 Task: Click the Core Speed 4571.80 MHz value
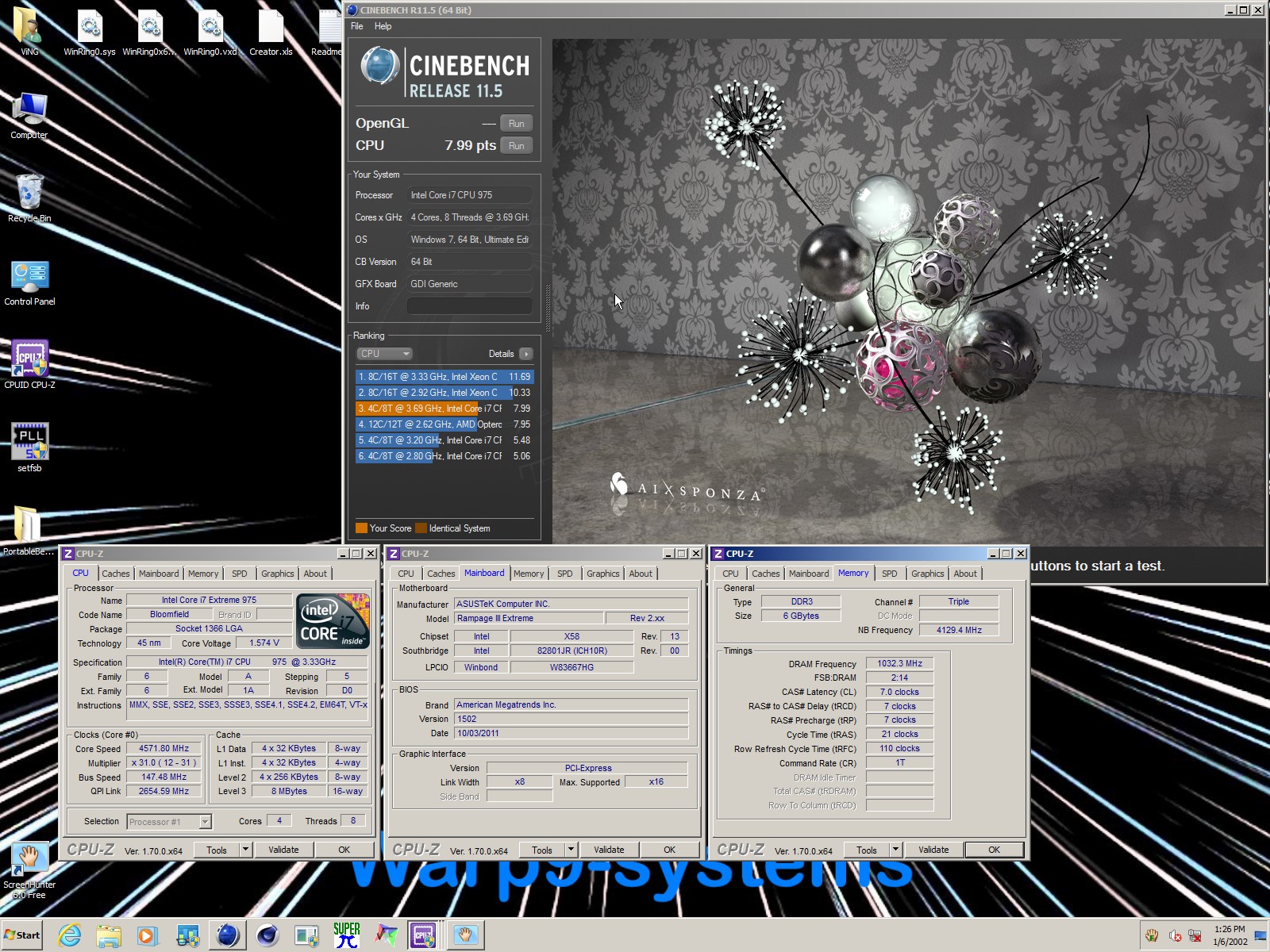click(x=164, y=748)
